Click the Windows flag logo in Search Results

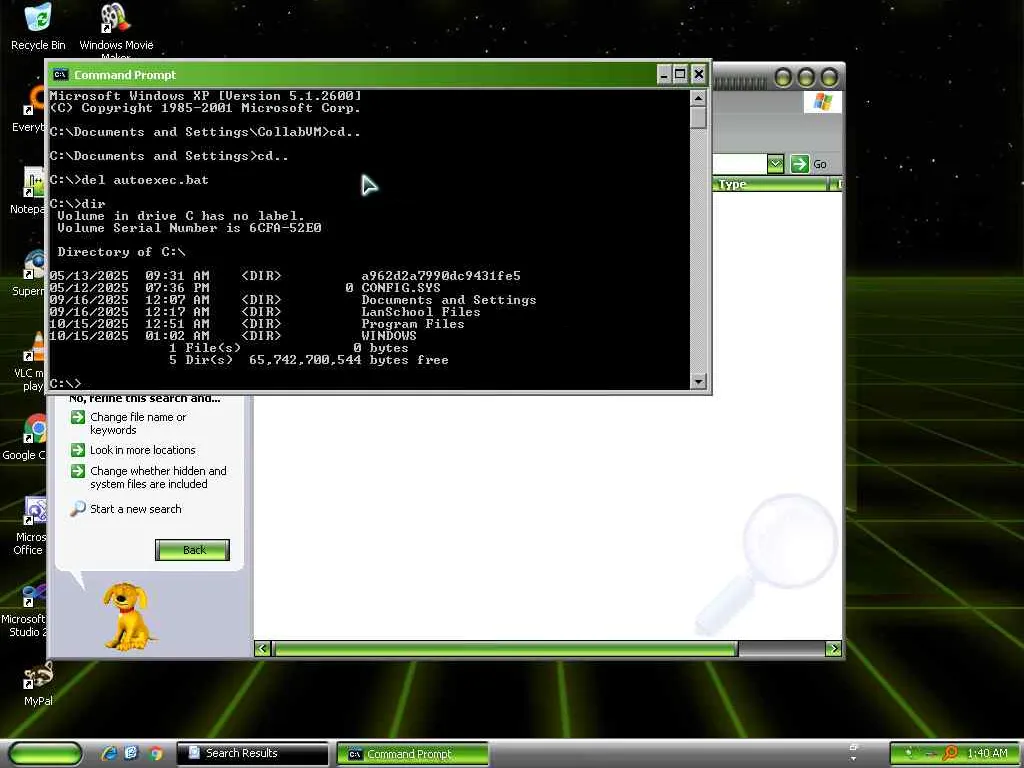[x=822, y=102]
